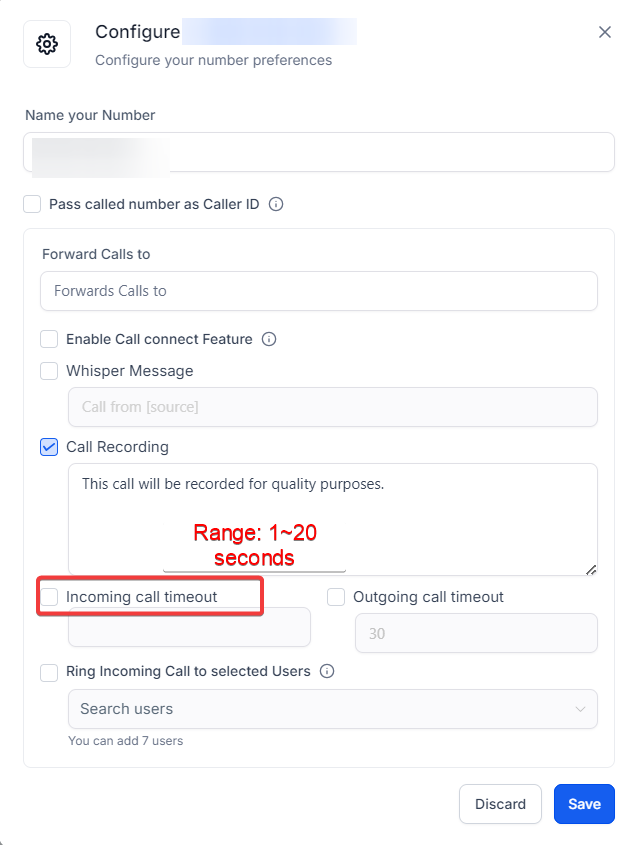This screenshot has width=628, height=845.
Task: Click the recording message resize handle
Action: coord(591,570)
